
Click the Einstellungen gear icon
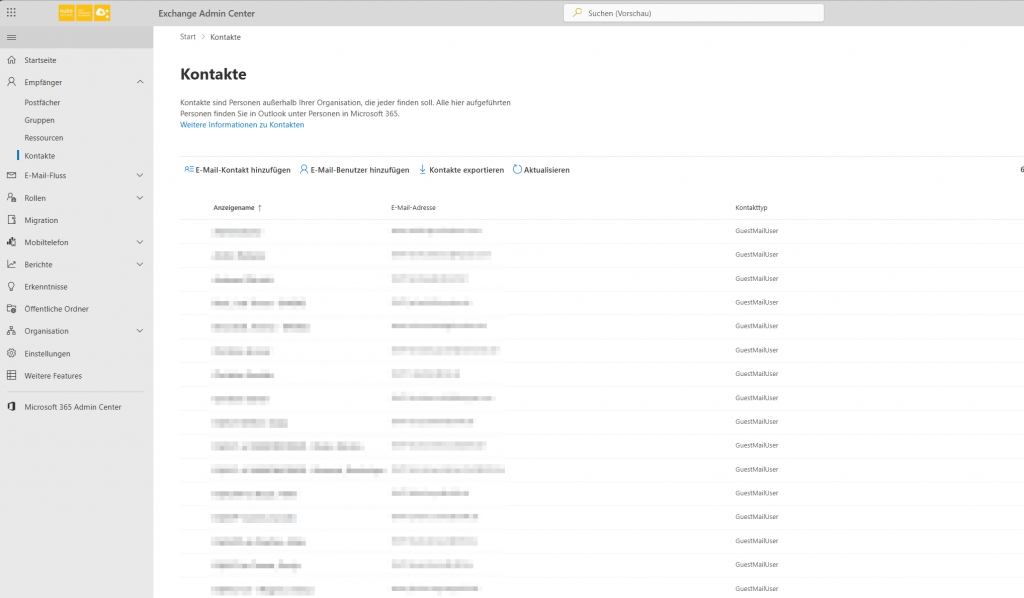(11, 353)
